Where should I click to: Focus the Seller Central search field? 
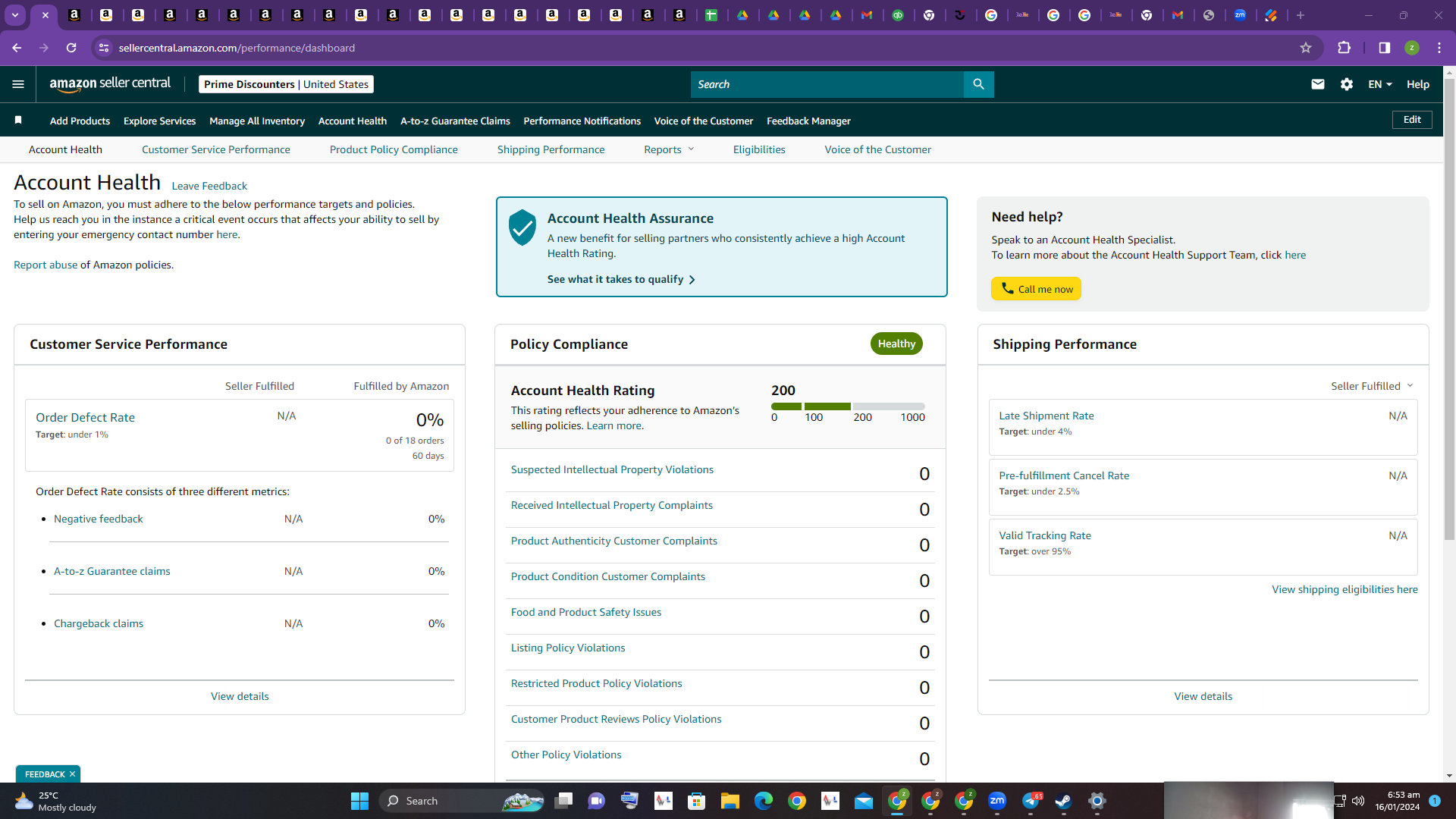pyautogui.click(x=827, y=84)
